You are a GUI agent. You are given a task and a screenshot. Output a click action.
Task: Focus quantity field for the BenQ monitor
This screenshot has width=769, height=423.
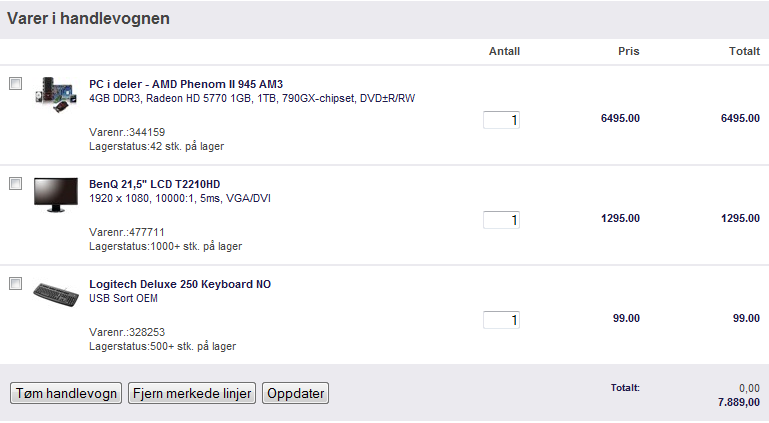pos(501,220)
